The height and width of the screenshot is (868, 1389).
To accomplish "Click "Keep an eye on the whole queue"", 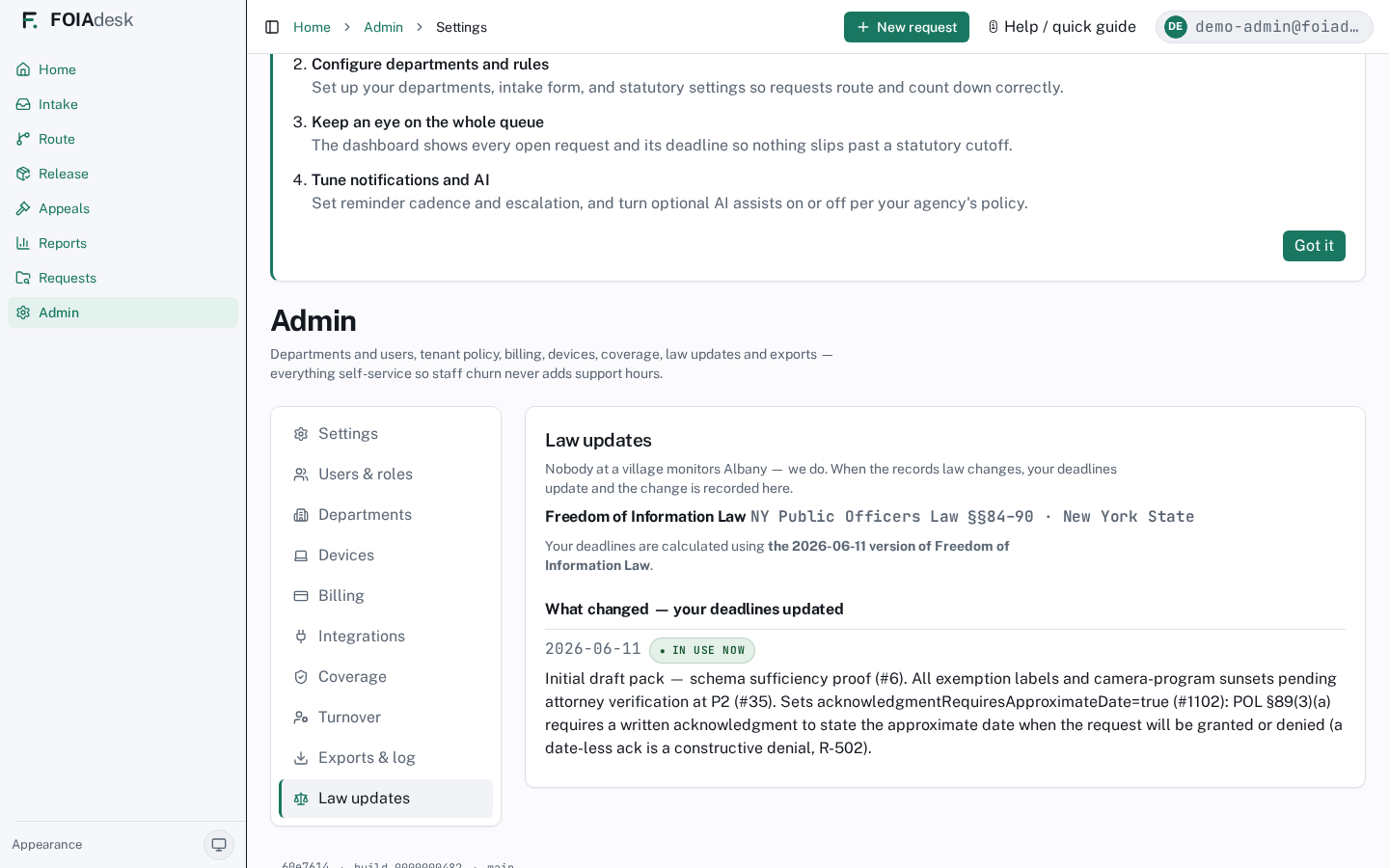I will pyautogui.click(x=427, y=122).
